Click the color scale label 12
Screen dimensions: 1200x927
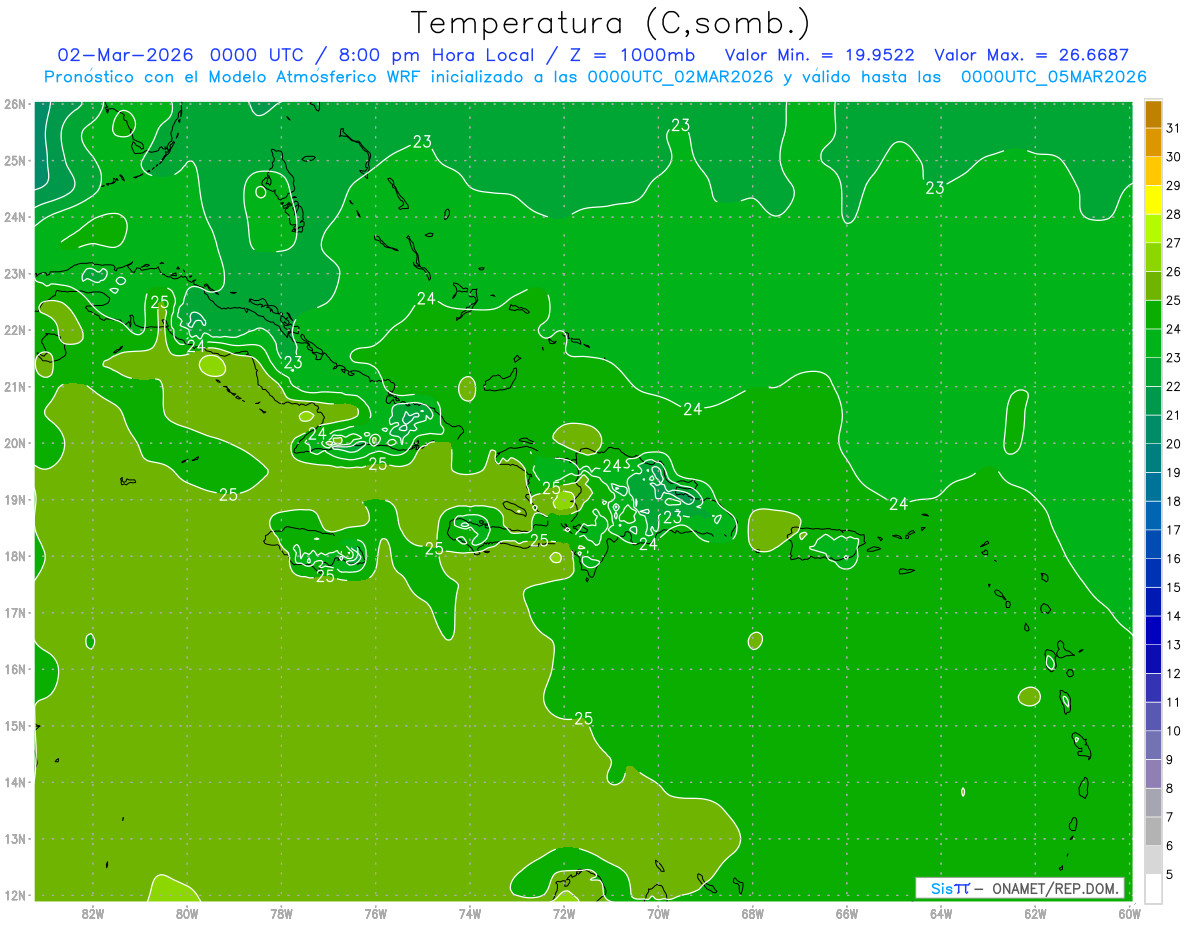1173,673
